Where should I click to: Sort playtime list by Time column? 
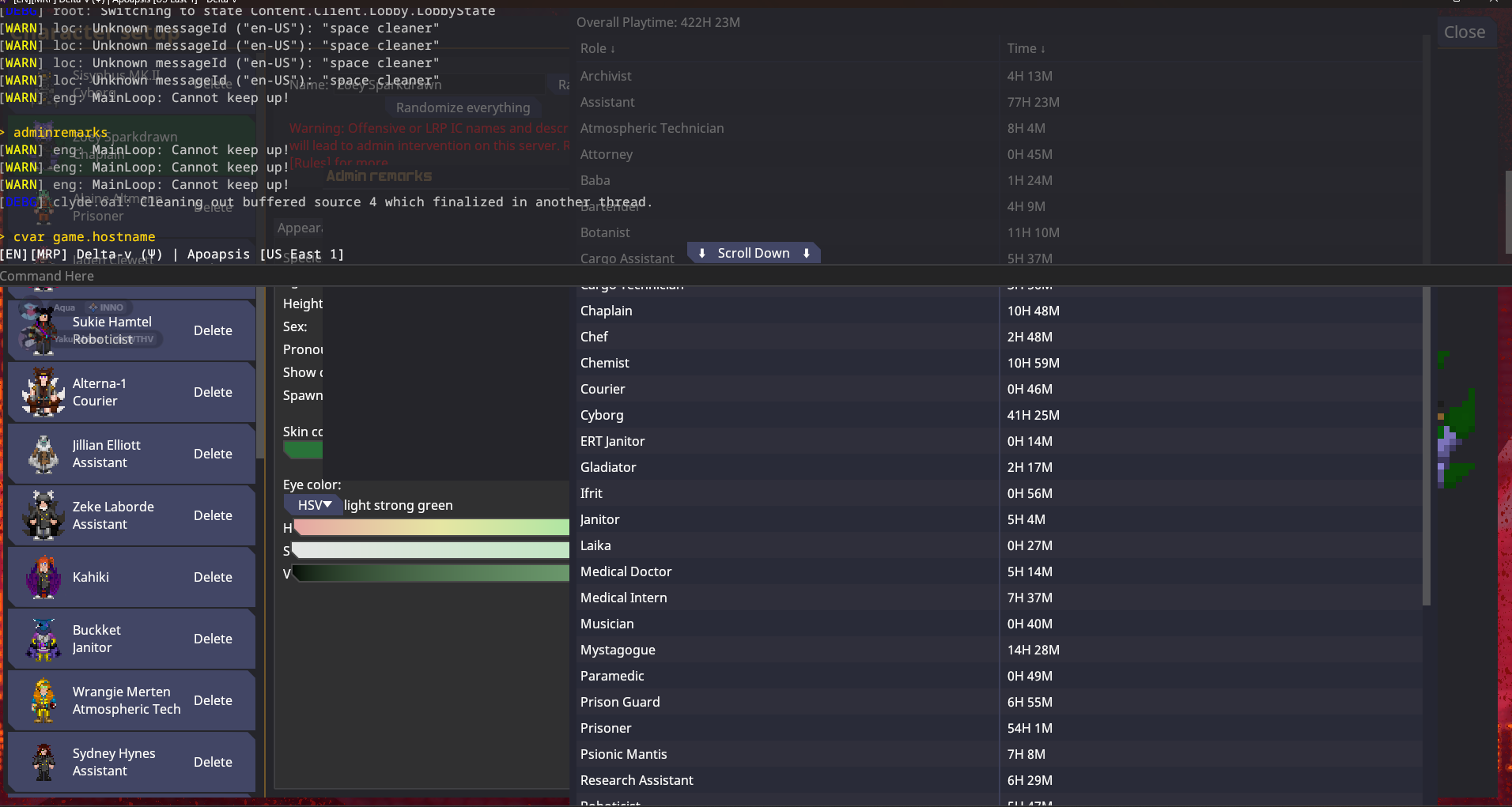(1026, 48)
